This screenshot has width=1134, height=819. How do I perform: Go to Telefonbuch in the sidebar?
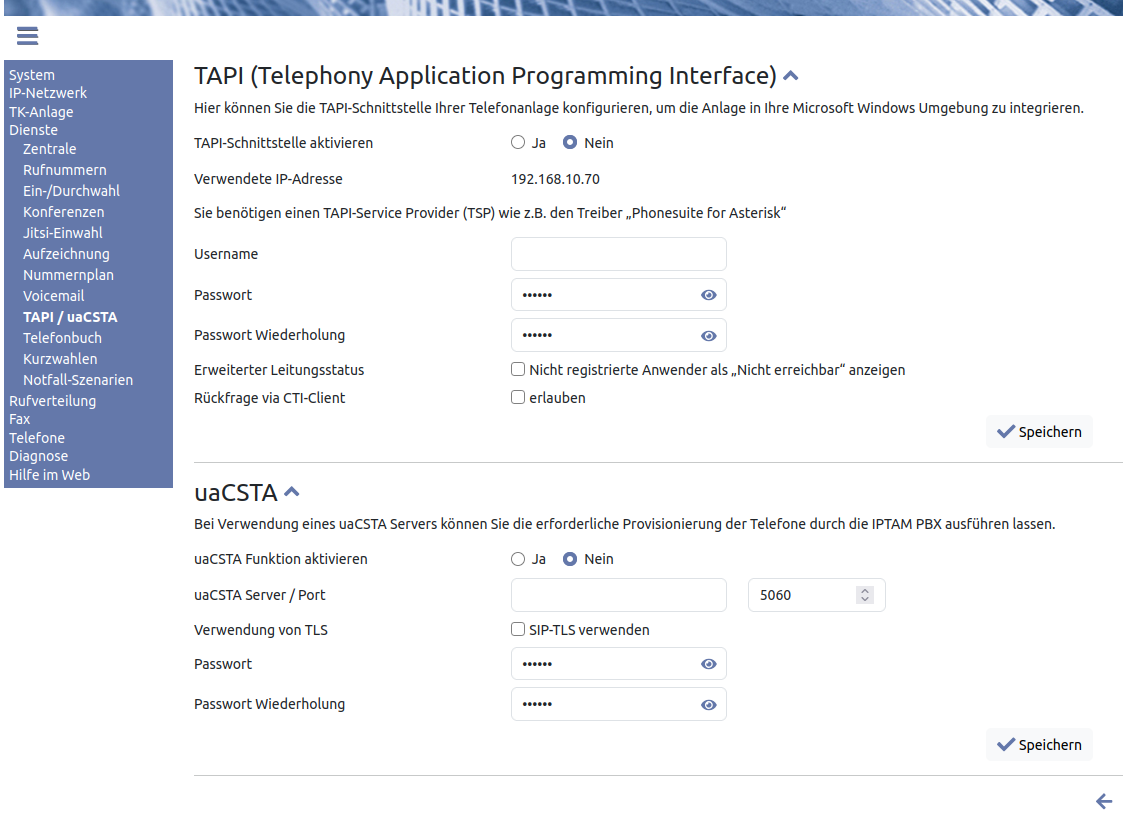(x=62, y=338)
